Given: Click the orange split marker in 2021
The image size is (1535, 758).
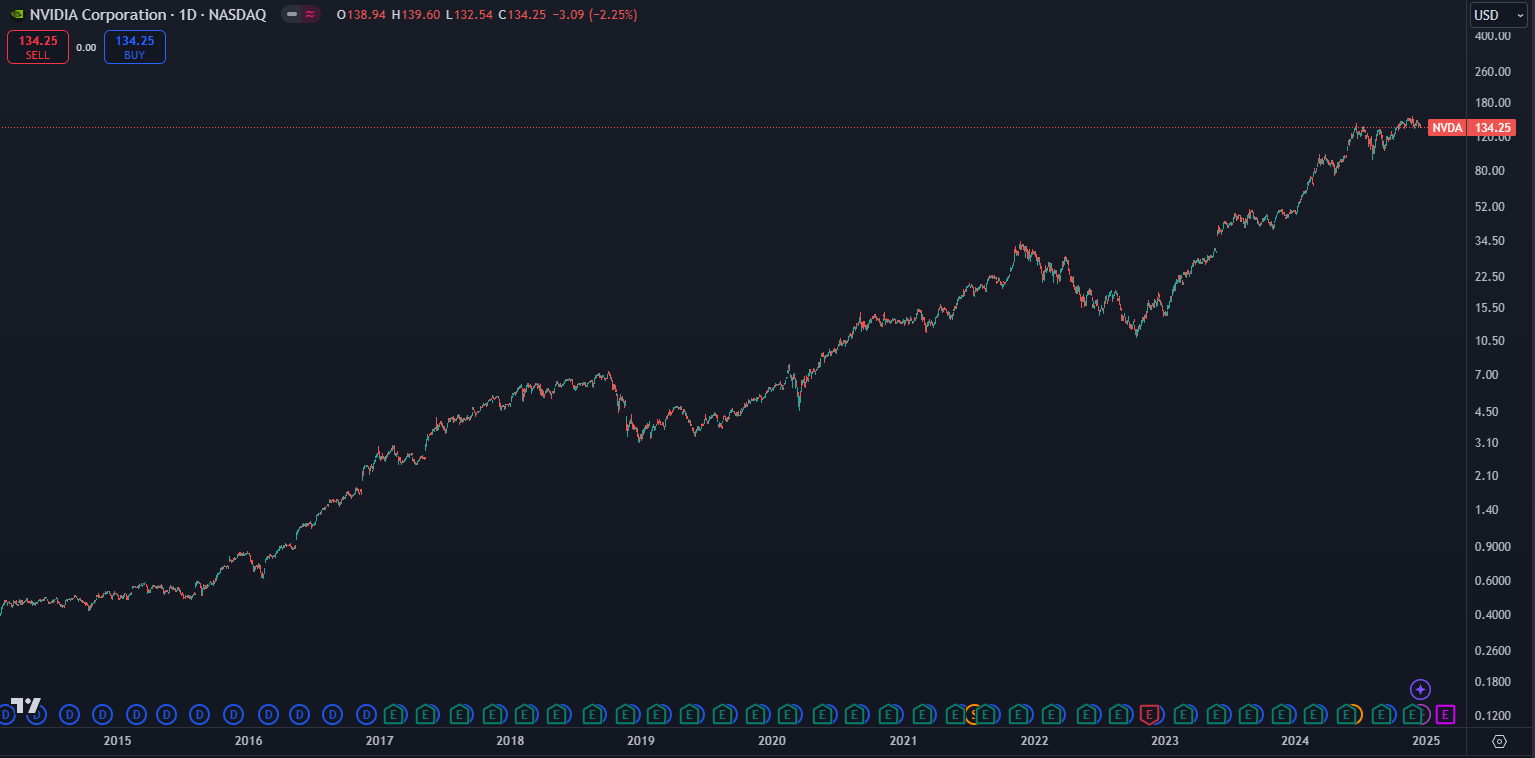Looking at the screenshot, I should point(973,714).
